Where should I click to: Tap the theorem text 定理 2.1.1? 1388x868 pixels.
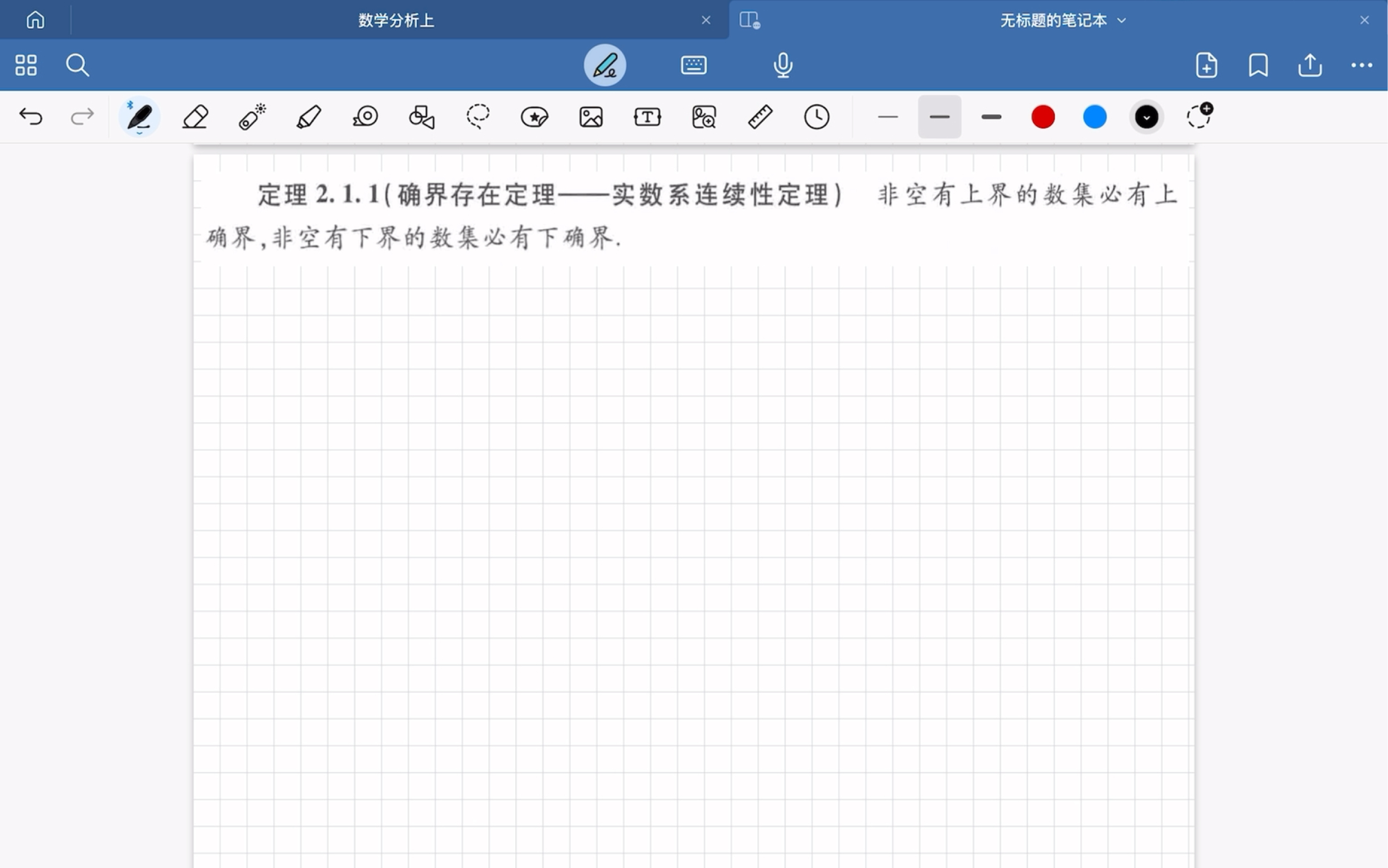(x=319, y=194)
